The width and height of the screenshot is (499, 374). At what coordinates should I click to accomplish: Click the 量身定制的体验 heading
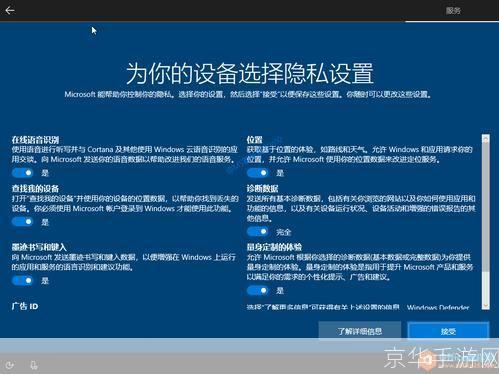pos(274,247)
